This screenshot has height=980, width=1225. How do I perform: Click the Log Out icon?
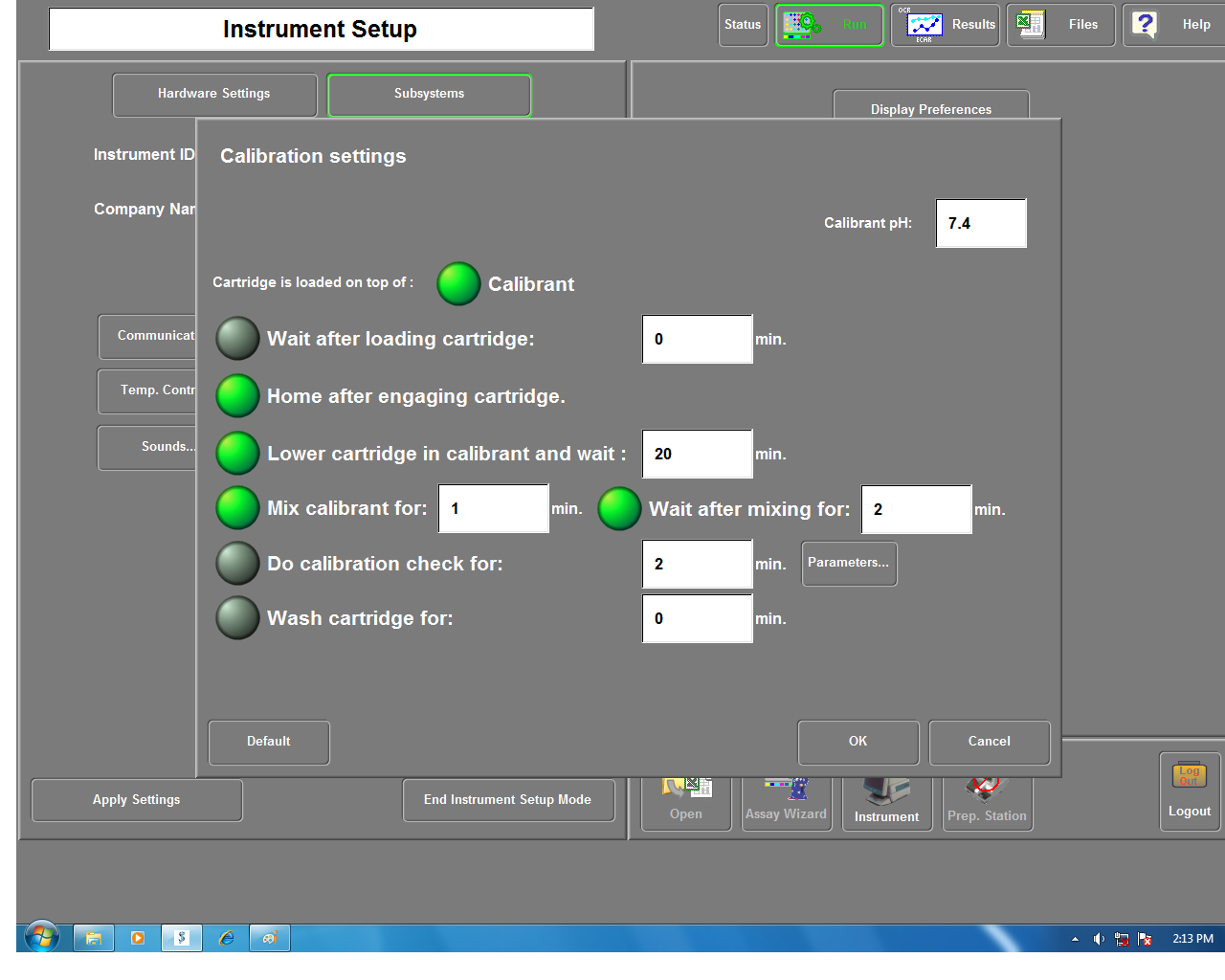coord(1190,776)
